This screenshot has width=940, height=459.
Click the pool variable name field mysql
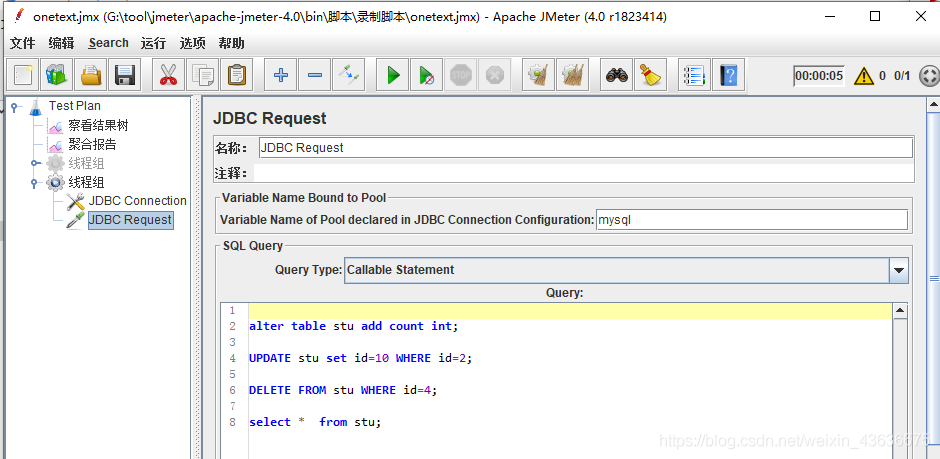click(x=752, y=220)
